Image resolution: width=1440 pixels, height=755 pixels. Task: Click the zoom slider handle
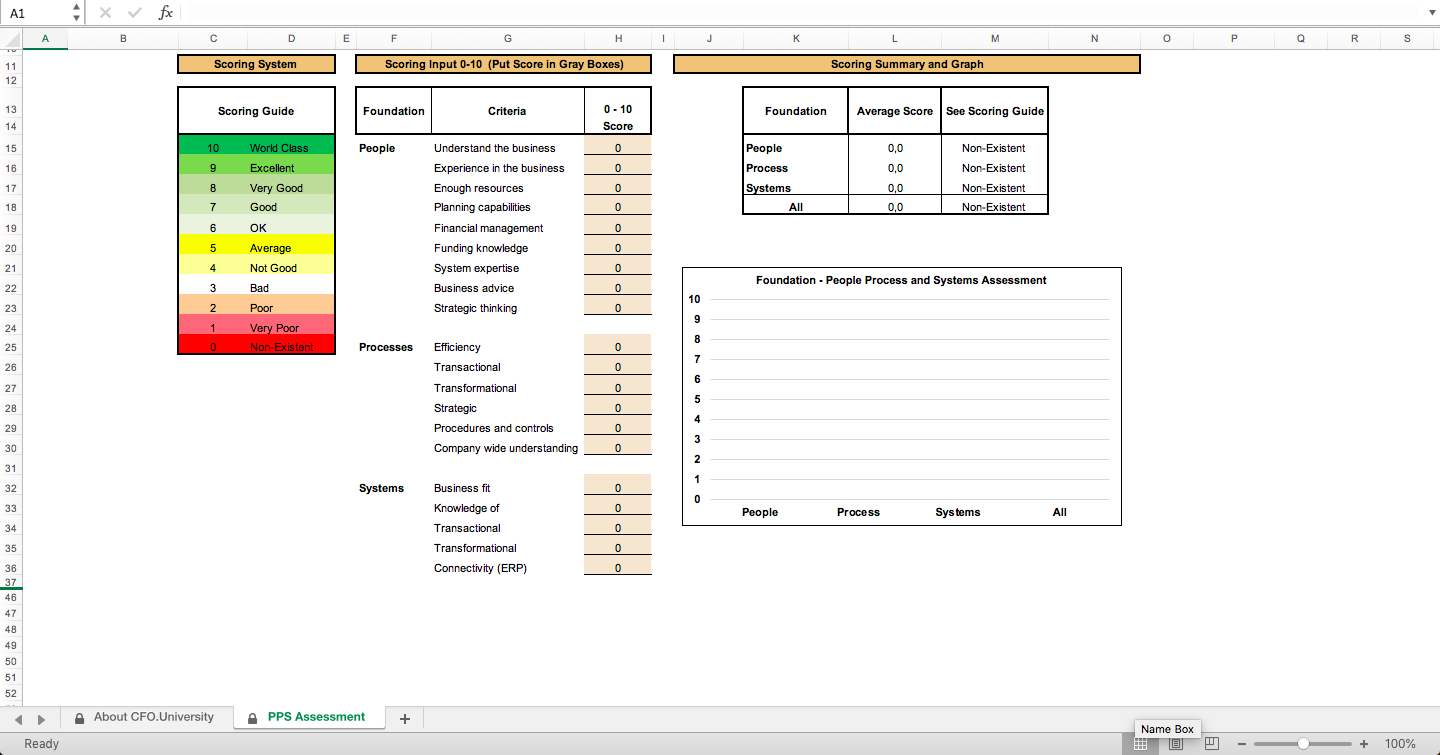coord(1303,744)
